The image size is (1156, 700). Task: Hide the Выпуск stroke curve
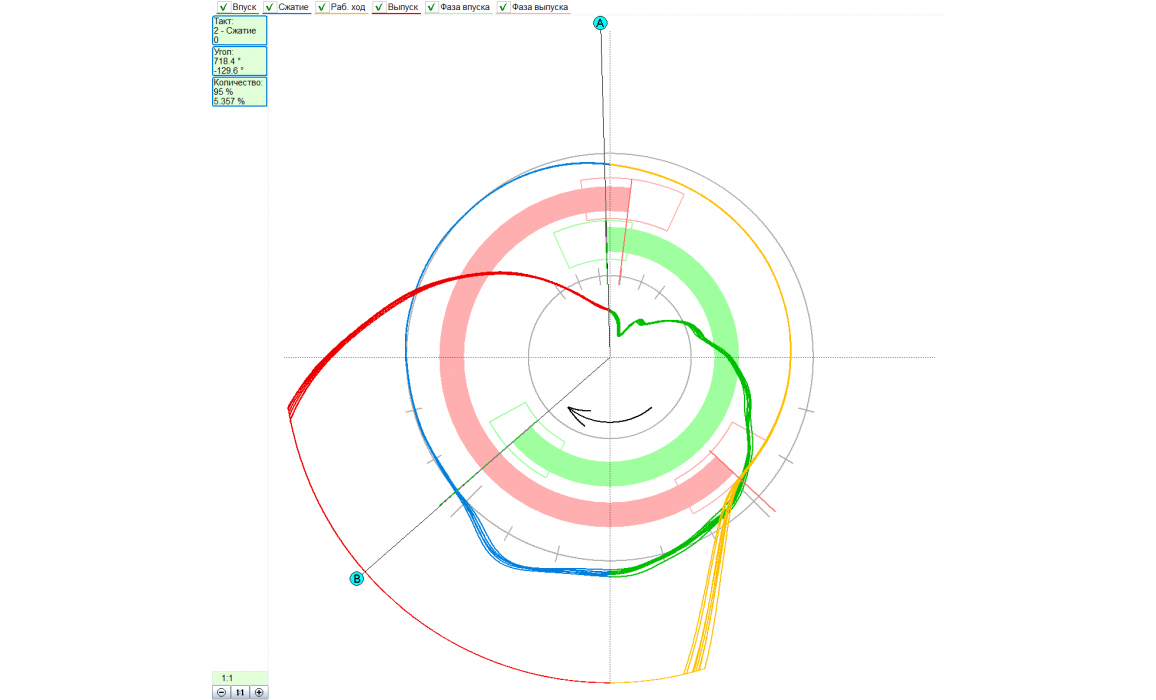click(378, 7)
